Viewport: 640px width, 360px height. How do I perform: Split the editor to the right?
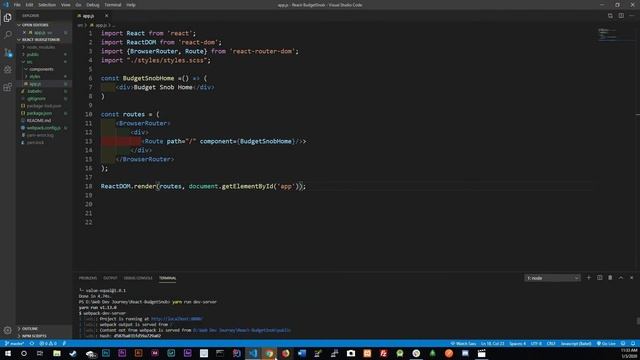click(x=621, y=16)
